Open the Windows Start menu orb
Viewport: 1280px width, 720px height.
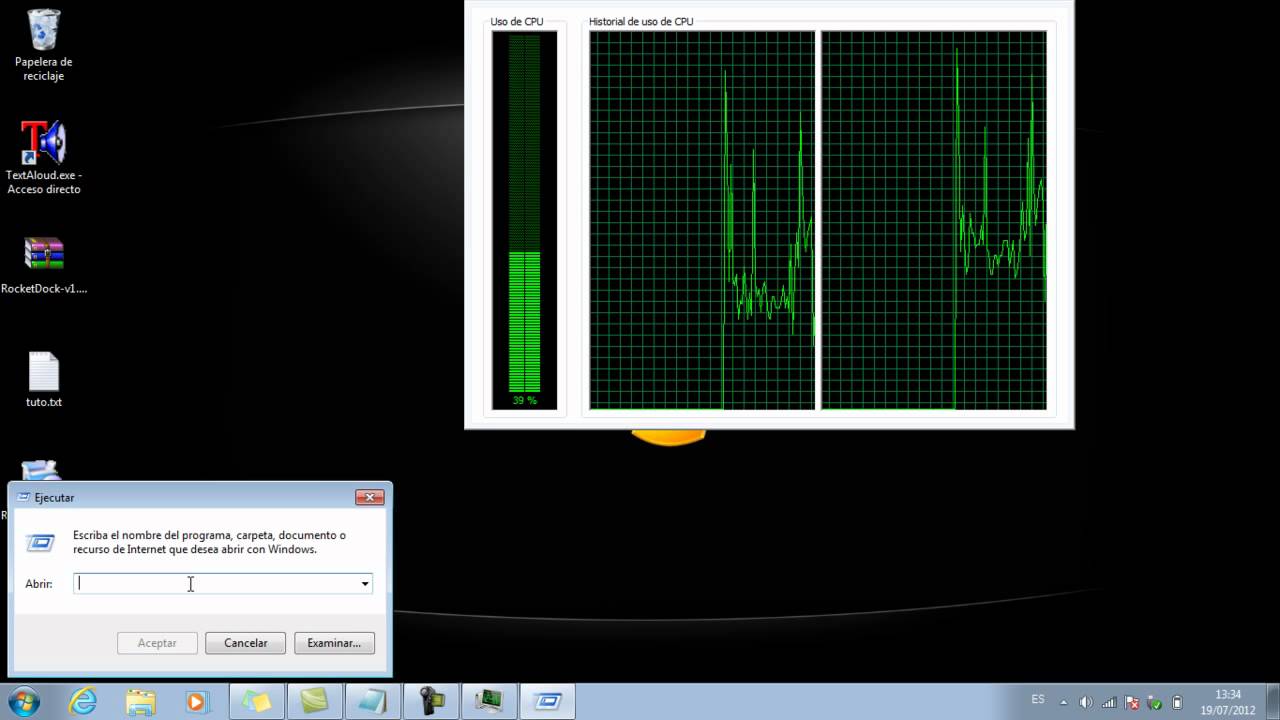click(x=23, y=701)
